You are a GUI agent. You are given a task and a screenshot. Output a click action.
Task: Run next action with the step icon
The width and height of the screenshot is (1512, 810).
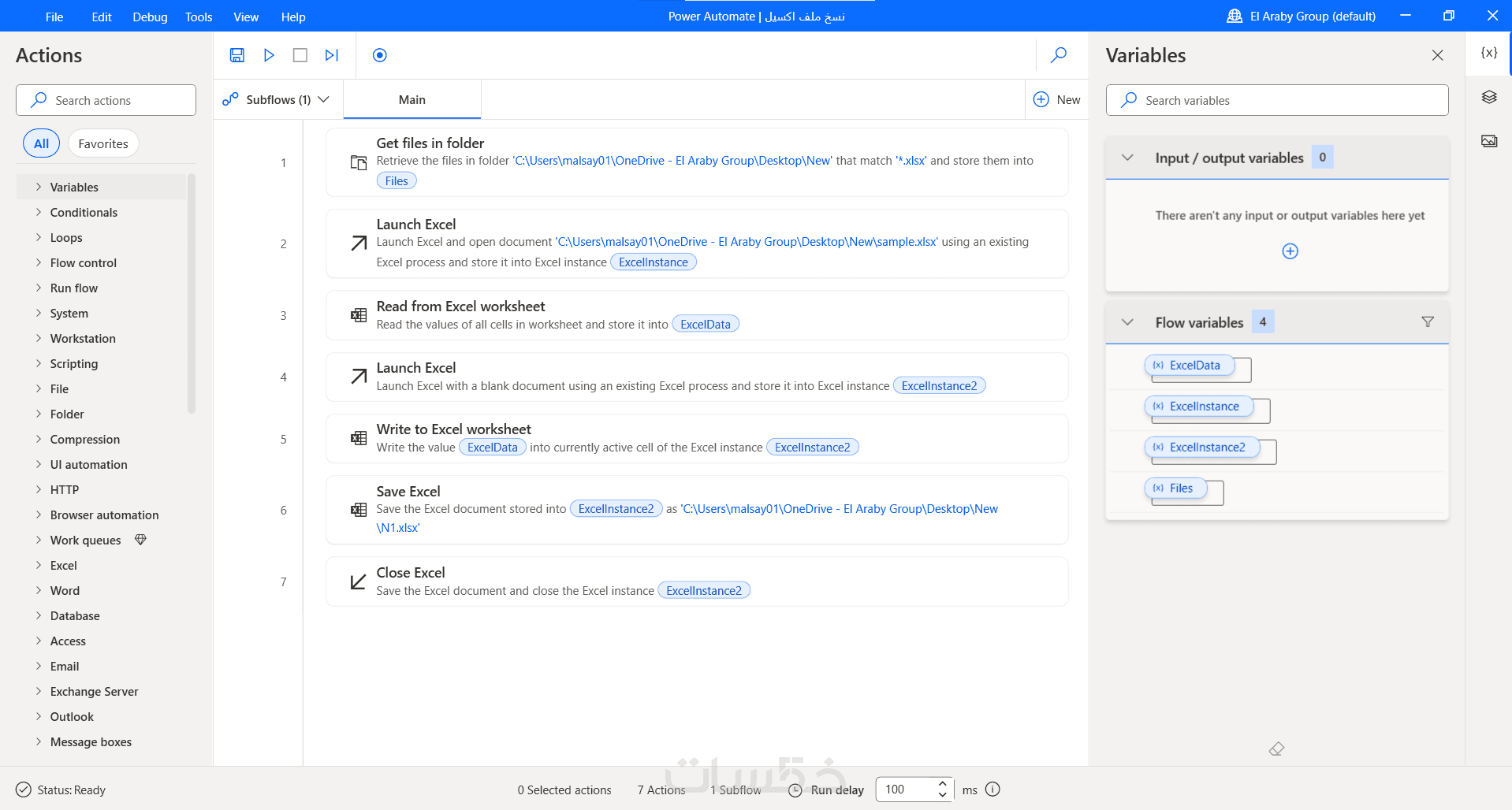click(332, 55)
